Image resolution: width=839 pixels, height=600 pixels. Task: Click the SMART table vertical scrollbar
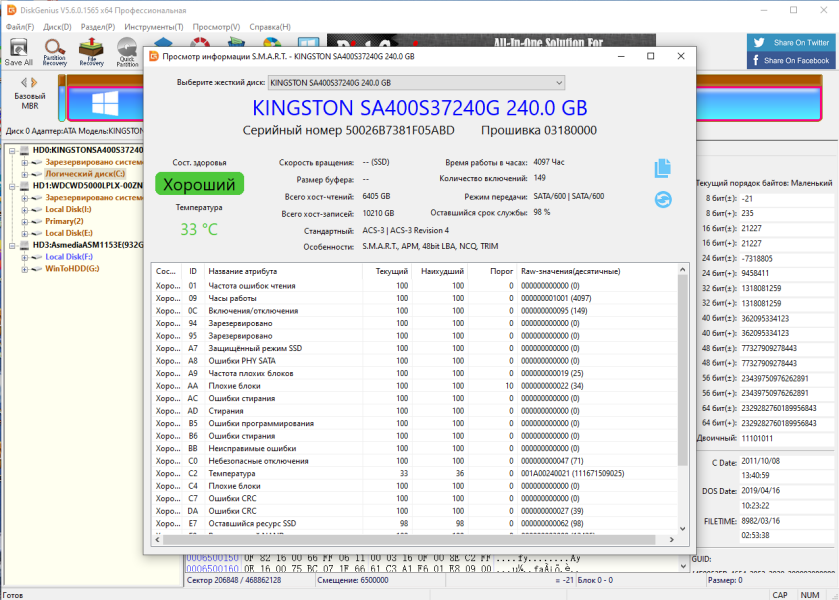682,399
